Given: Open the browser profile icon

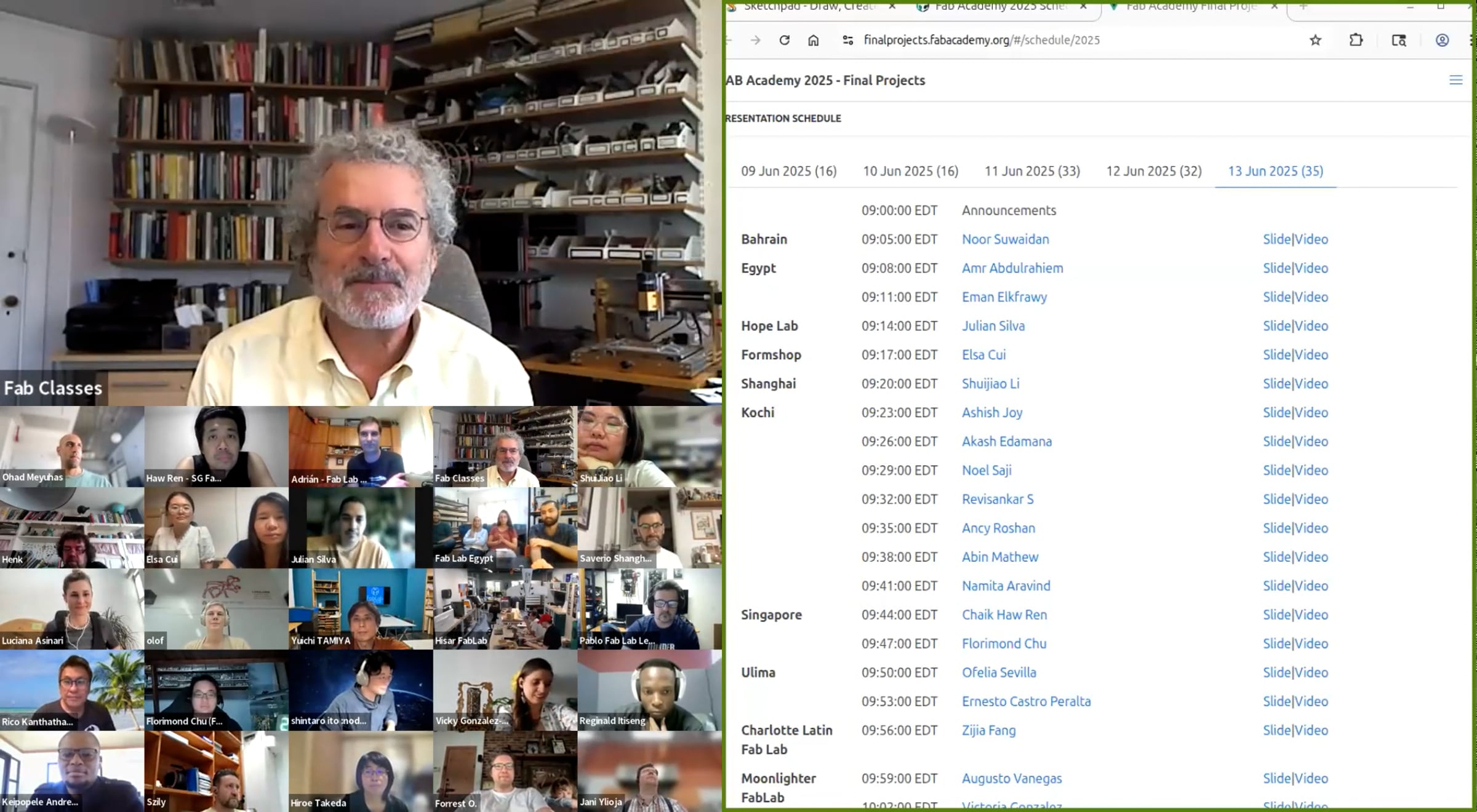Looking at the screenshot, I should (x=1442, y=40).
